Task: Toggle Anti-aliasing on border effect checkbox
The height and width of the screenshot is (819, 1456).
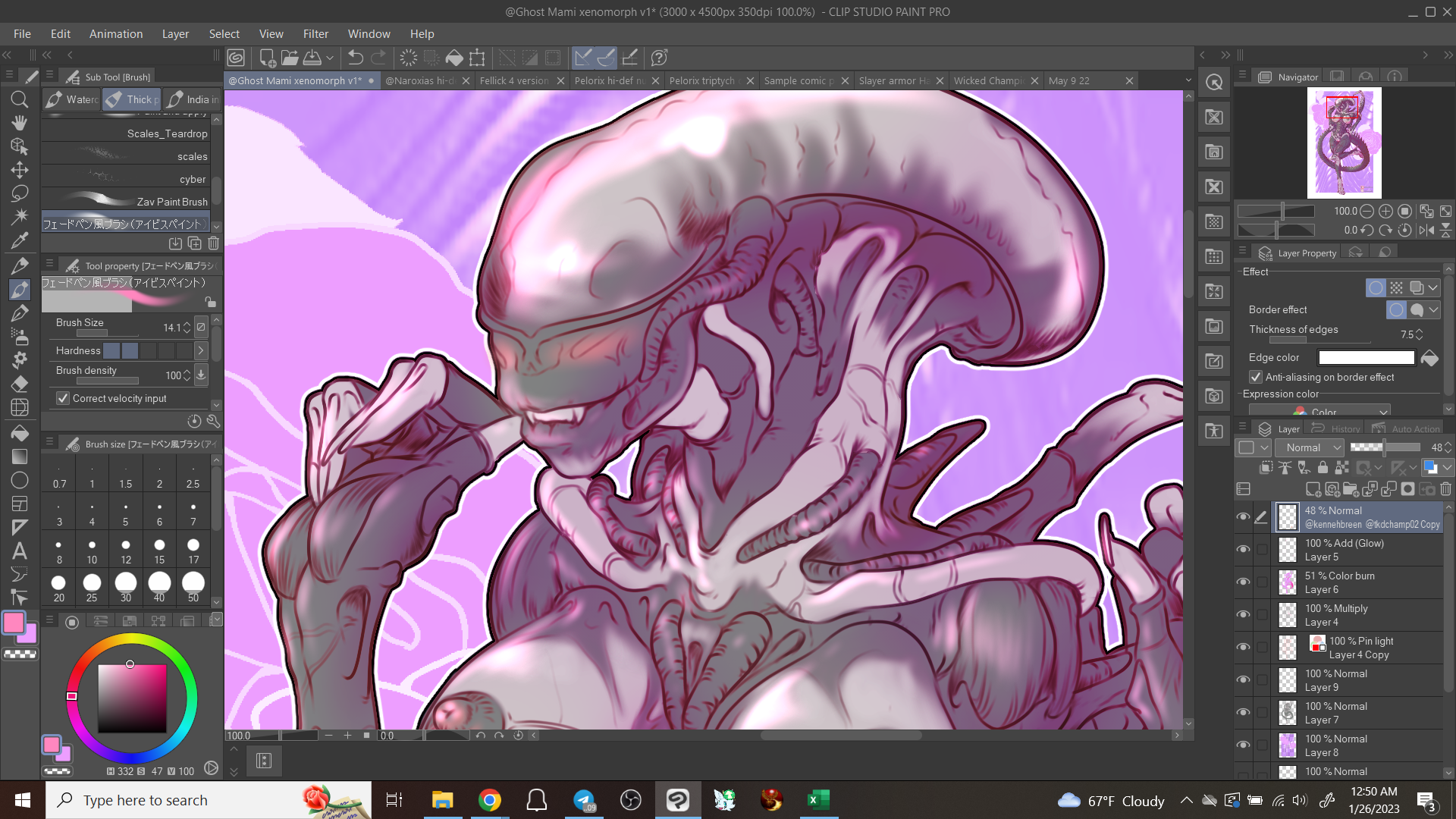Action: click(x=1256, y=377)
